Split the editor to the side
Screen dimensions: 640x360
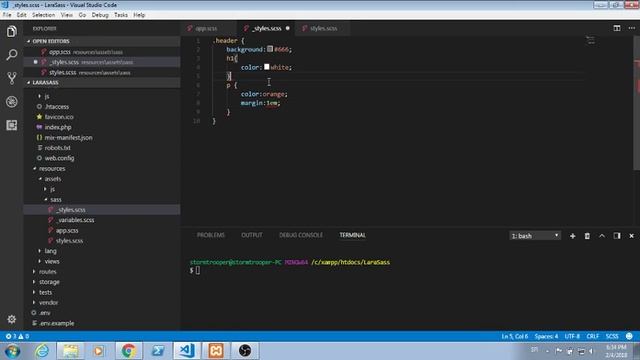(617, 28)
